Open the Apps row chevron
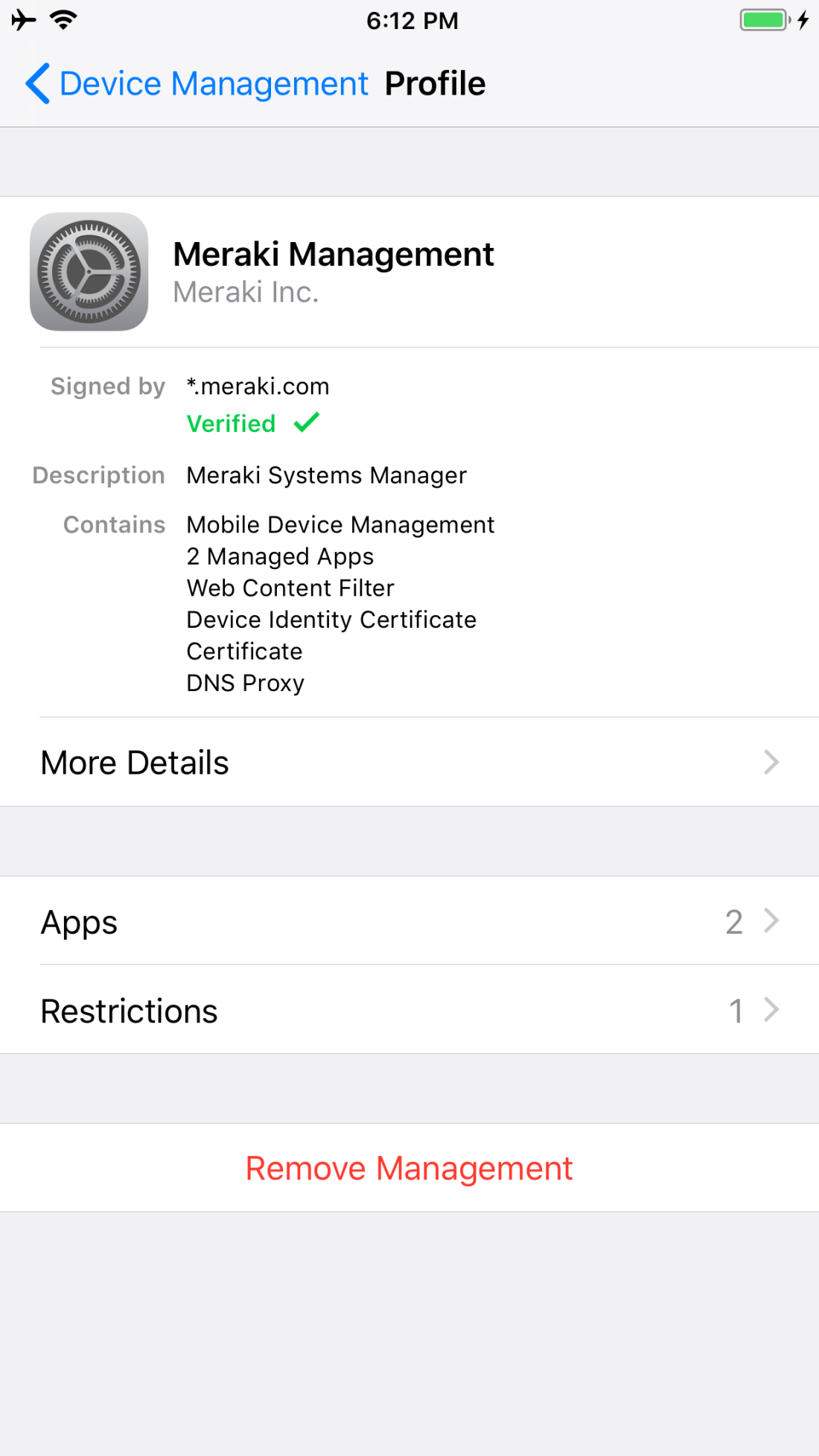 pos(771,921)
